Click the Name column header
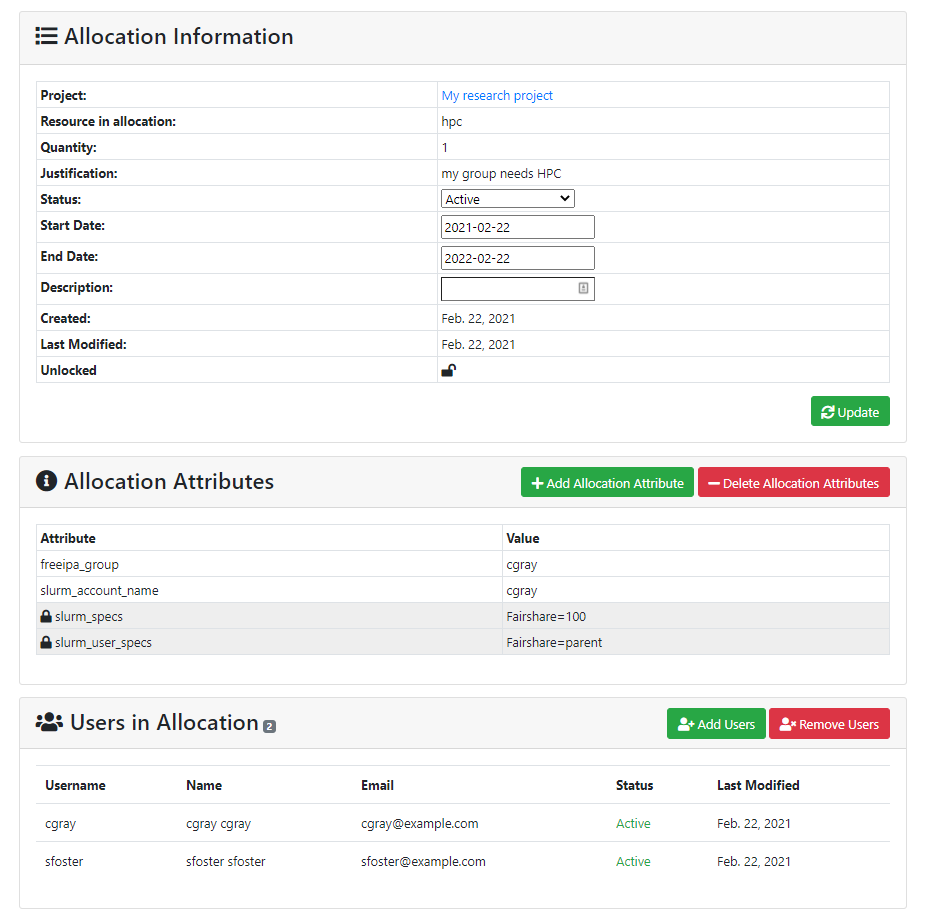The height and width of the screenshot is (920, 939). [204, 785]
